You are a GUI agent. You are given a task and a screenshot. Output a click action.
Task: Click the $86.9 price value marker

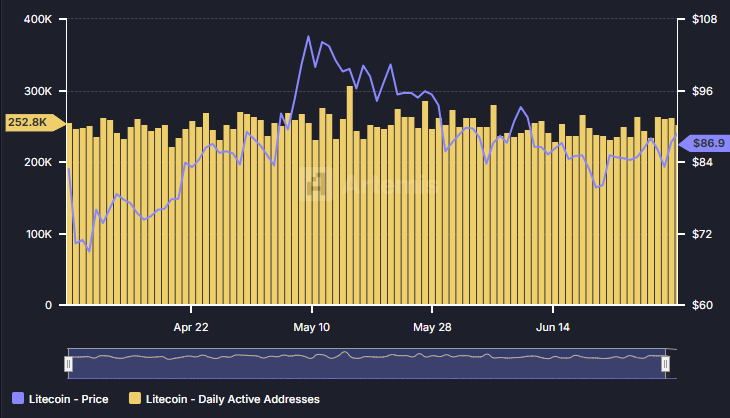pyautogui.click(x=704, y=143)
